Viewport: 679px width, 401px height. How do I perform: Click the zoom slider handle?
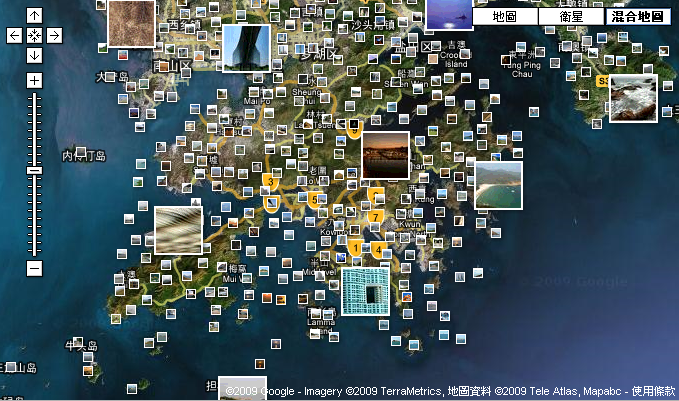click(35, 170)
